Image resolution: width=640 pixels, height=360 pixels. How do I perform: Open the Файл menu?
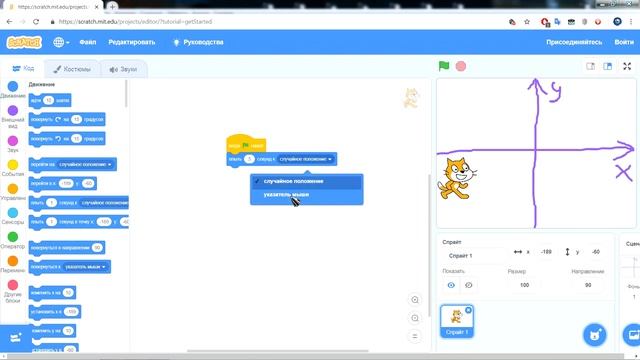[x=88, y=42]
